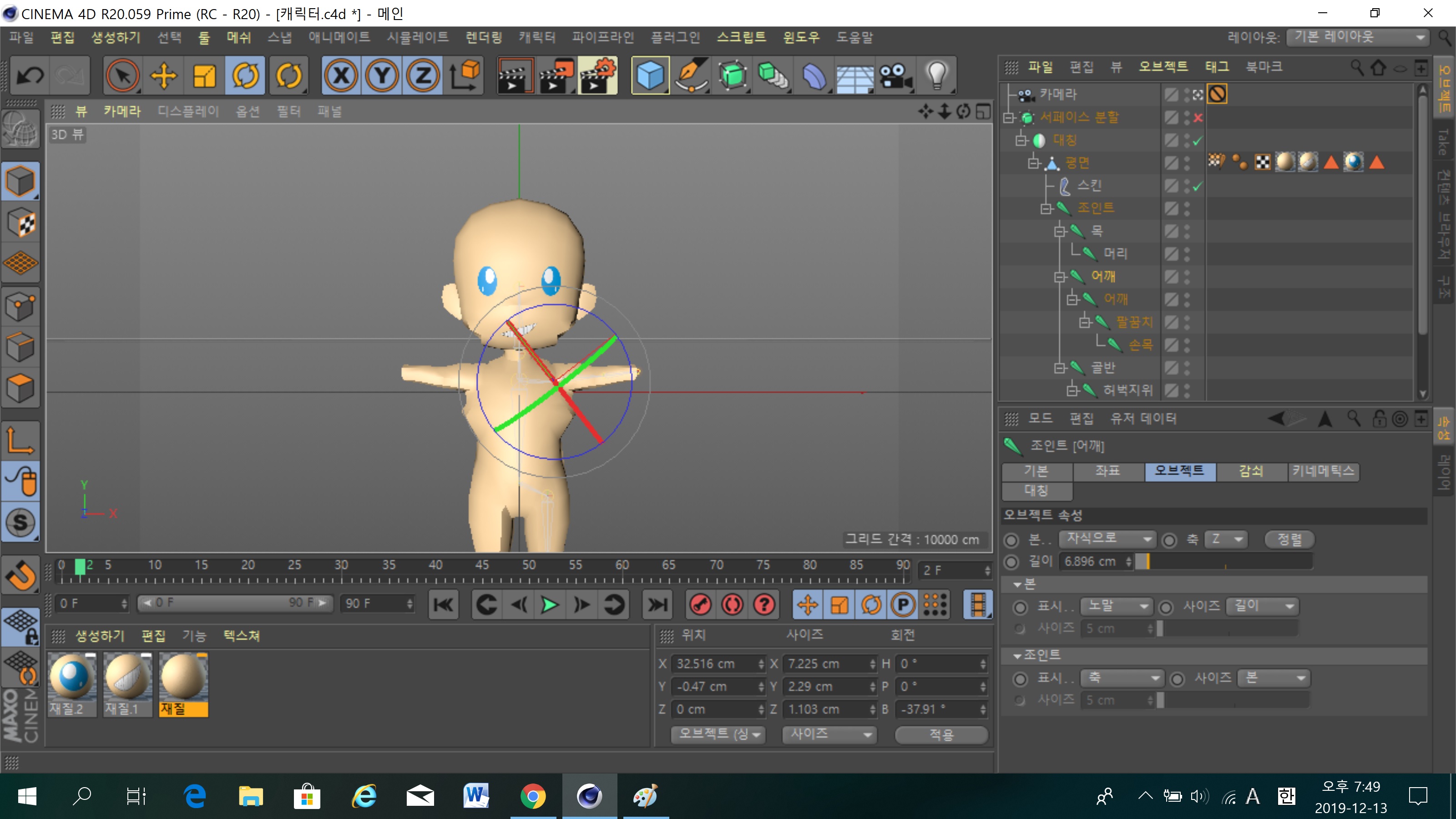Screen dimensions: 1456x819
Task: Add a light bulb object
Action: point(937,75)
